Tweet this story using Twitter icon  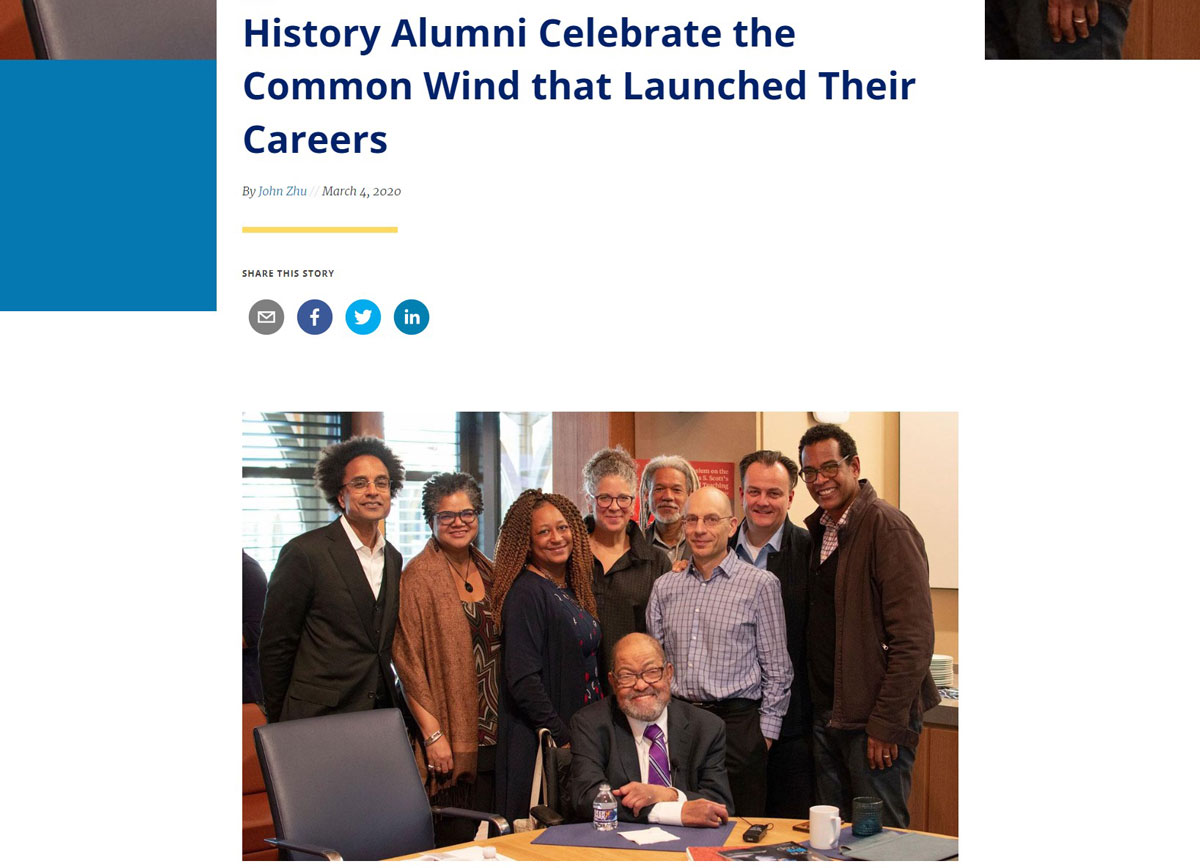[363, 317]
